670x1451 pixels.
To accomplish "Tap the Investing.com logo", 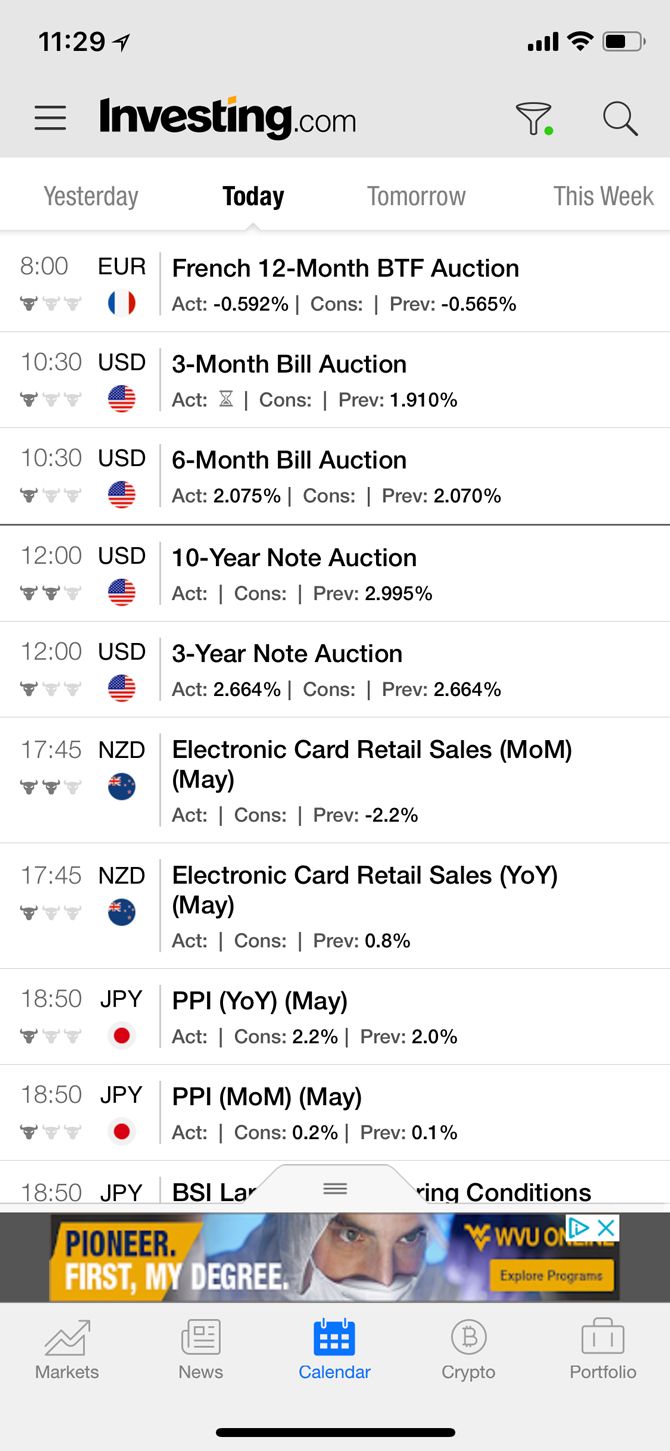I will (x=228, y=119).
